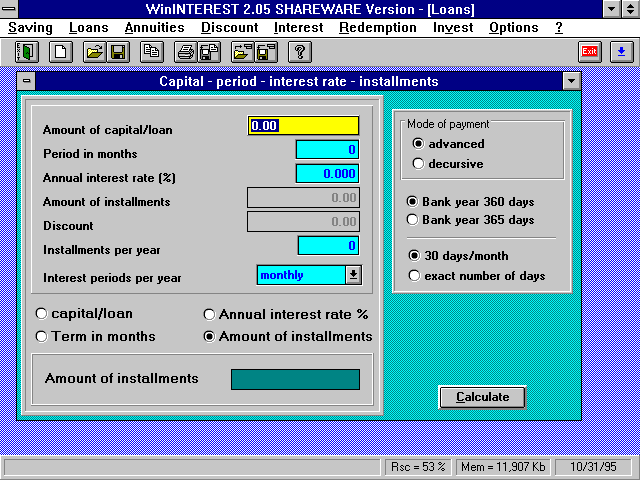This screenshot has height=480, width=640.
Task: Click the new blank document icon
Action: [x=60, y=51]
